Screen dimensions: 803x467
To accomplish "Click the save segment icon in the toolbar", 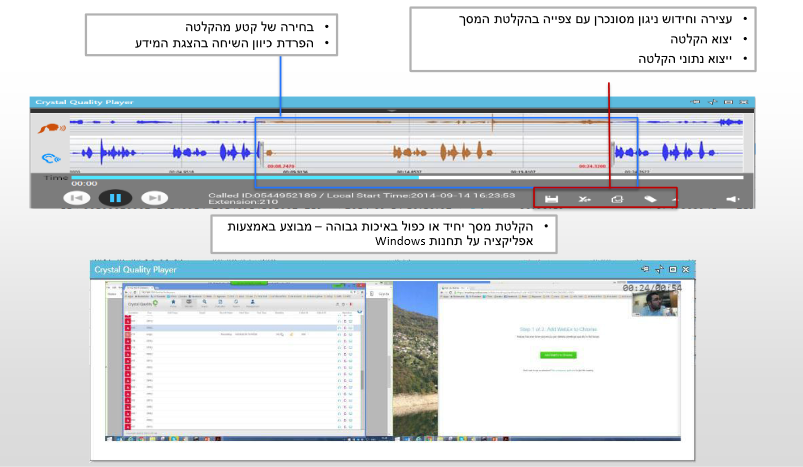I will click(x=552, y=199).
